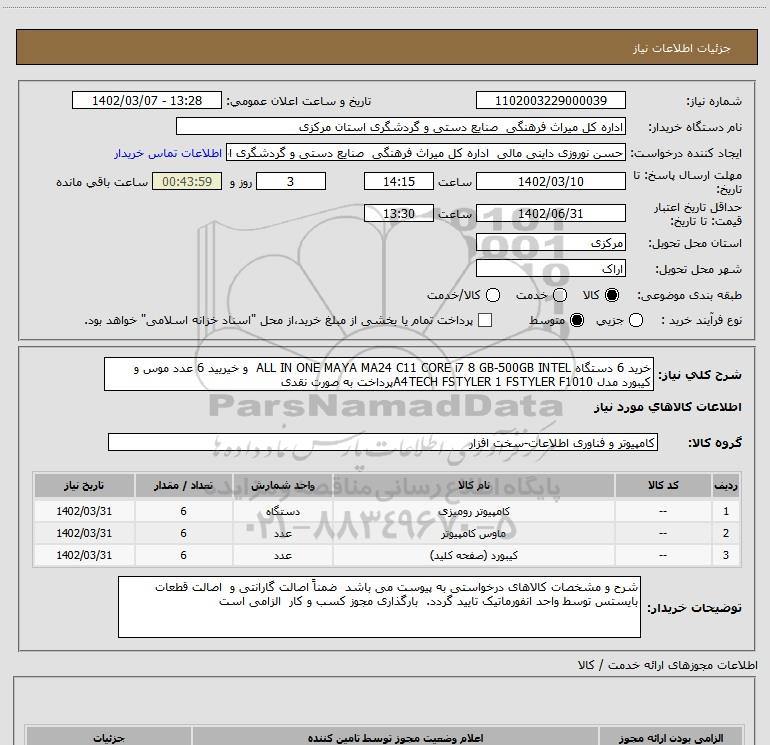Select the کالا radio button
This screenshot has height=745, width=770.
(x=612, y=295)
